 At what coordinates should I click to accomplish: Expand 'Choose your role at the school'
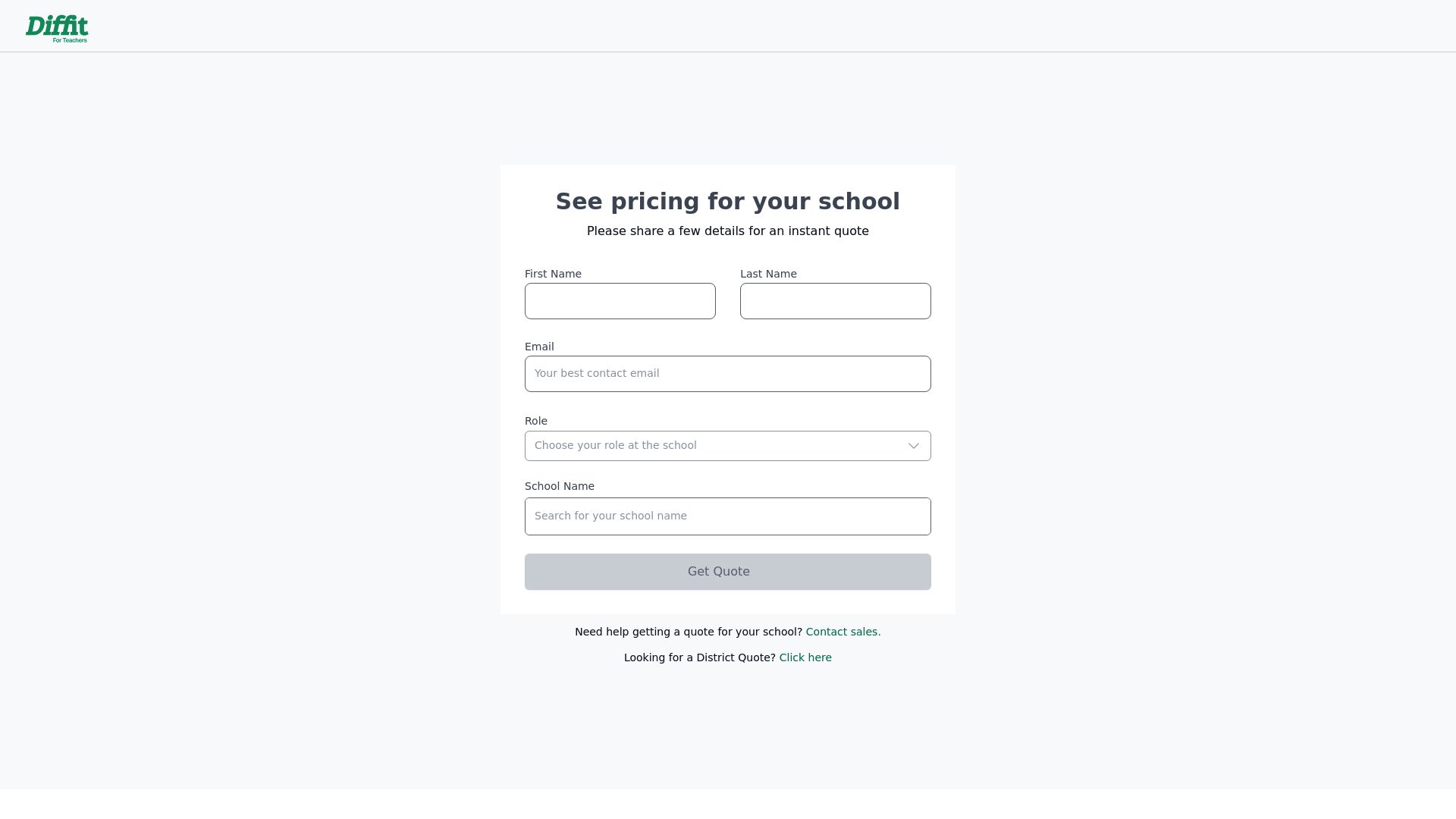(x=728, y=446)
